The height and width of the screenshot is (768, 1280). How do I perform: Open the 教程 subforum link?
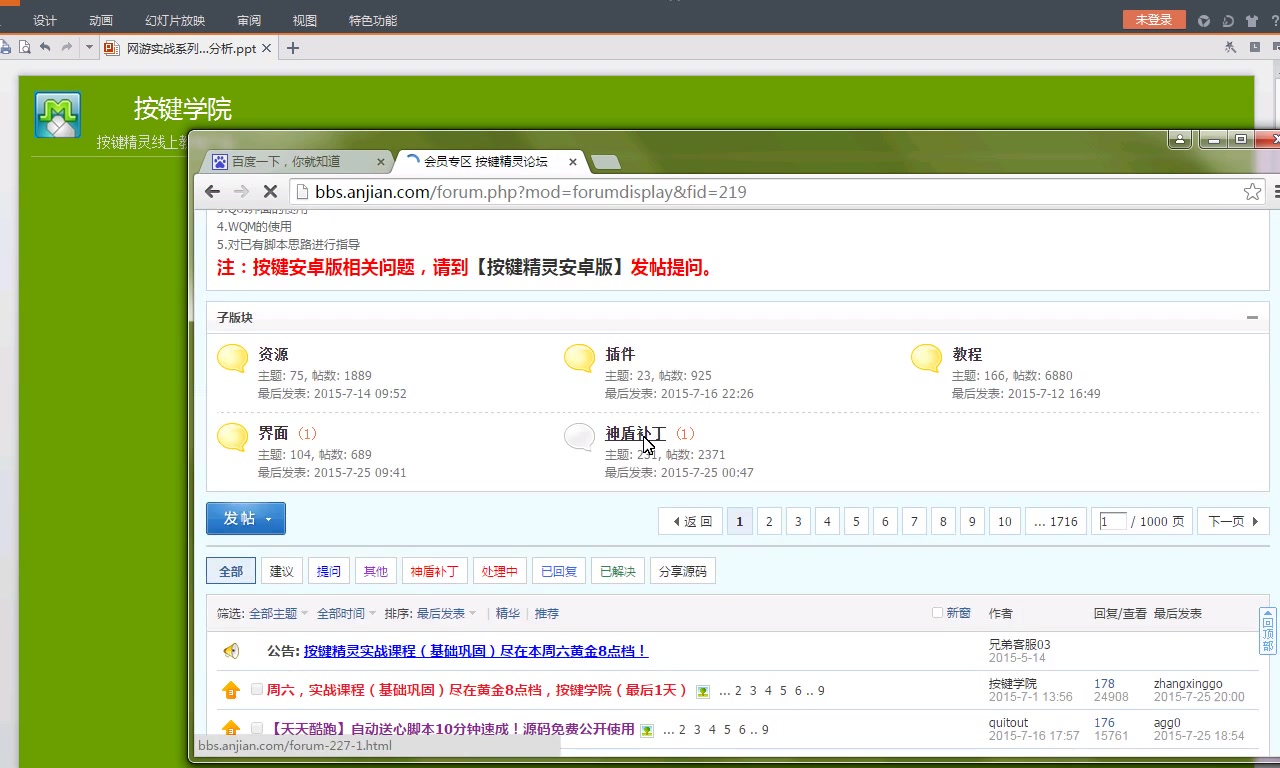969,353
